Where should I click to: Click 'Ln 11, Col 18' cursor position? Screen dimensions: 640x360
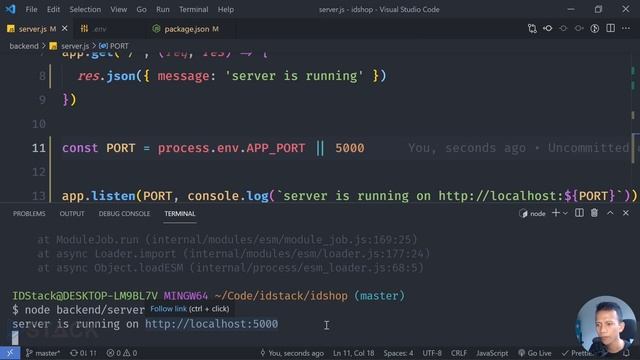click(353, 353)
